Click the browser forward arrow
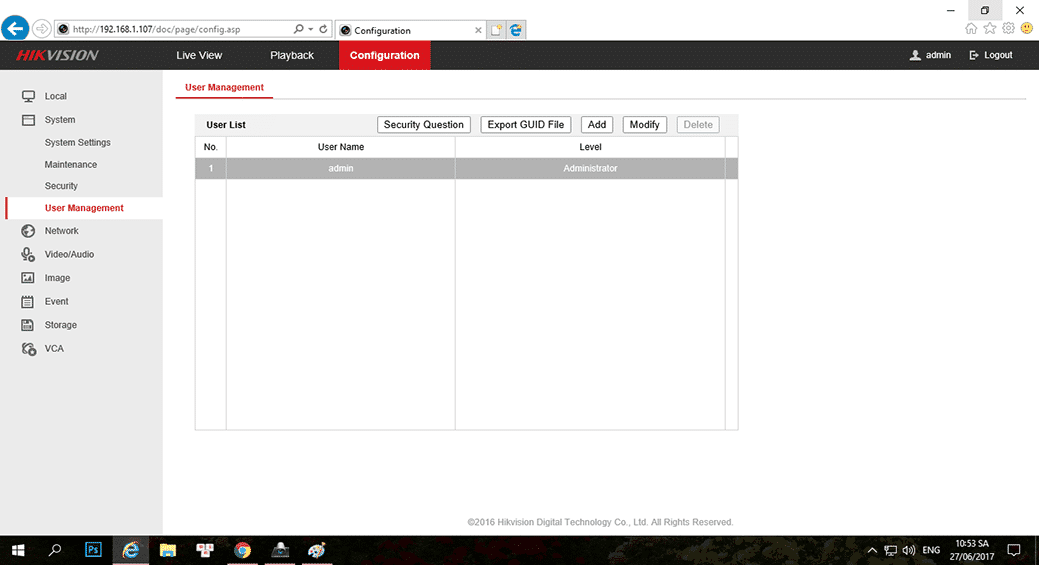 [x=42, y=28]
